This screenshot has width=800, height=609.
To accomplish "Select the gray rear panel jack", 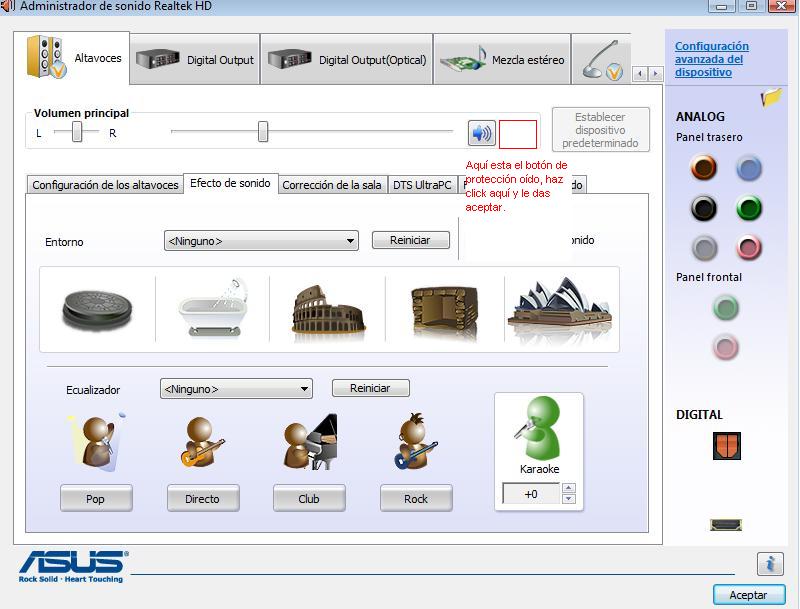I will pyautogui.click(x=704, y=248).
